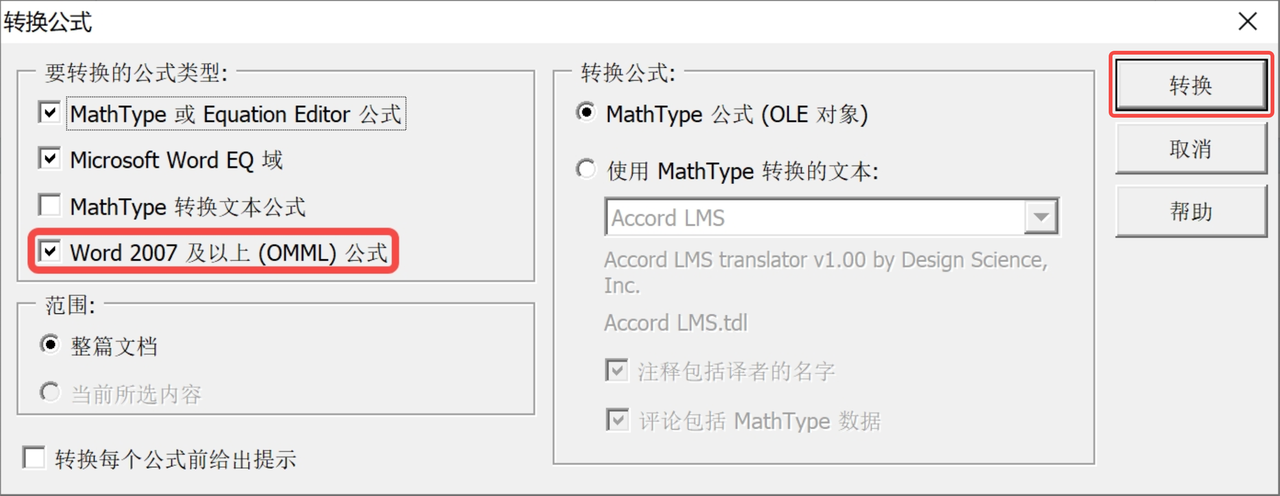Select 整篇文档 range option
The image size is (1280, 496).
(x=49, y=345)
